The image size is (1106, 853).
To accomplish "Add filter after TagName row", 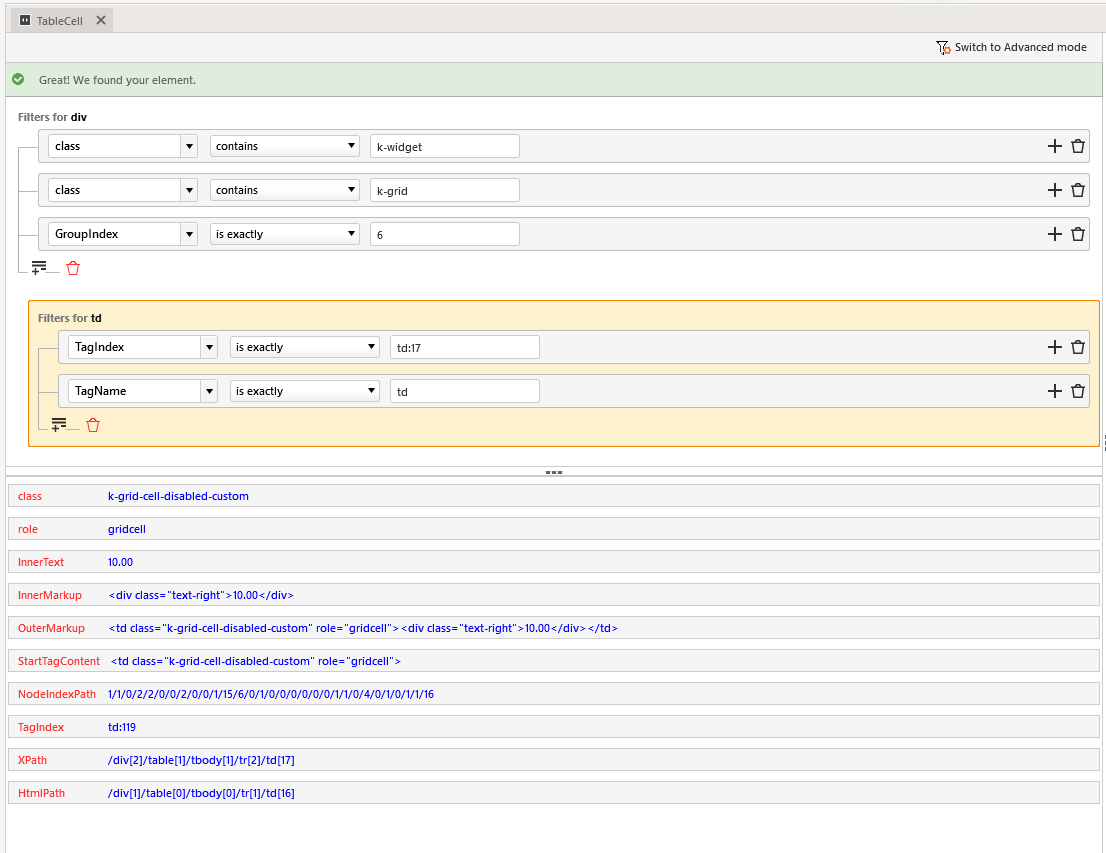I will [x=1054, y=391].
